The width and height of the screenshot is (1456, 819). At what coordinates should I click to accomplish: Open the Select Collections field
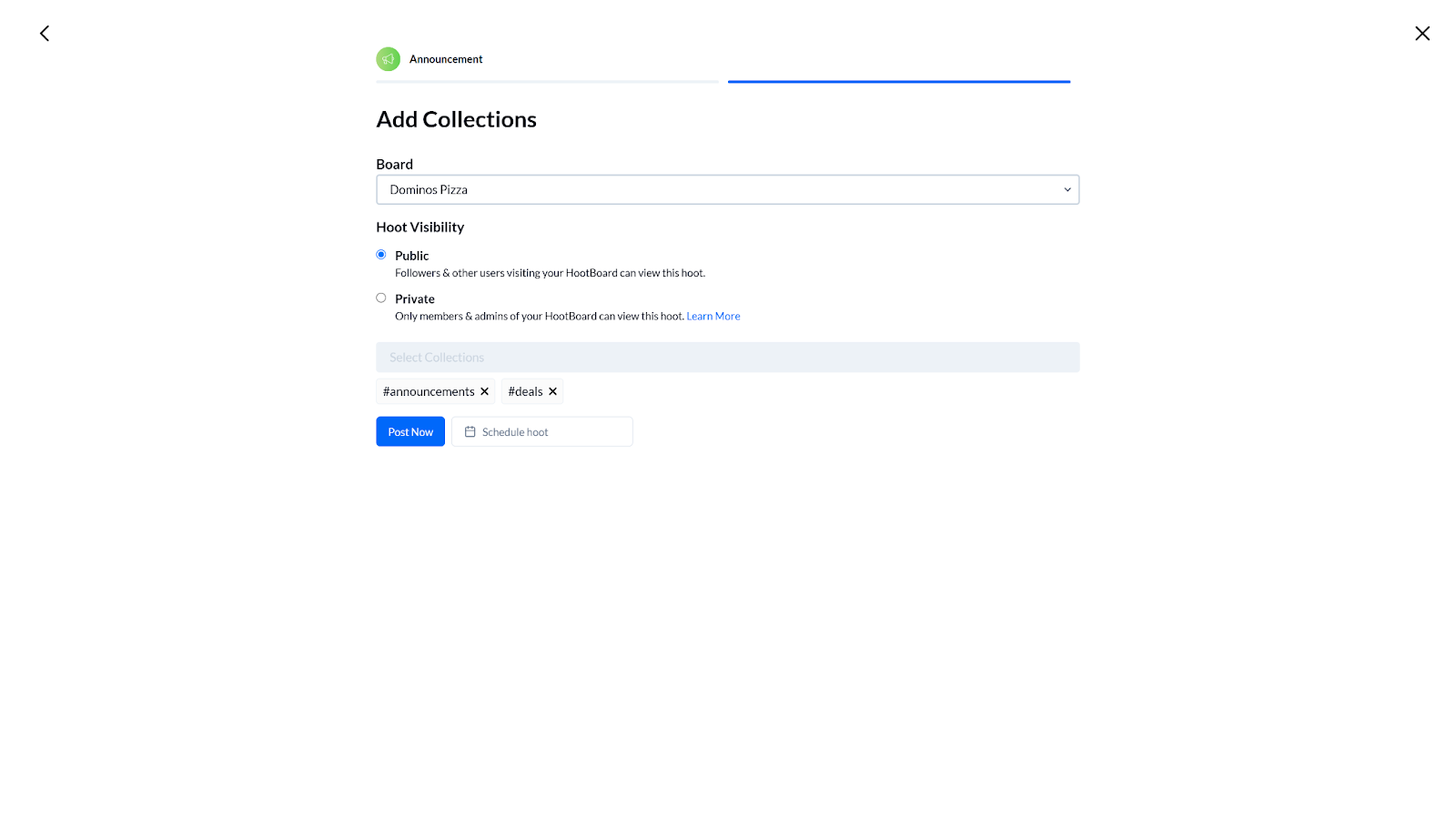727,357
